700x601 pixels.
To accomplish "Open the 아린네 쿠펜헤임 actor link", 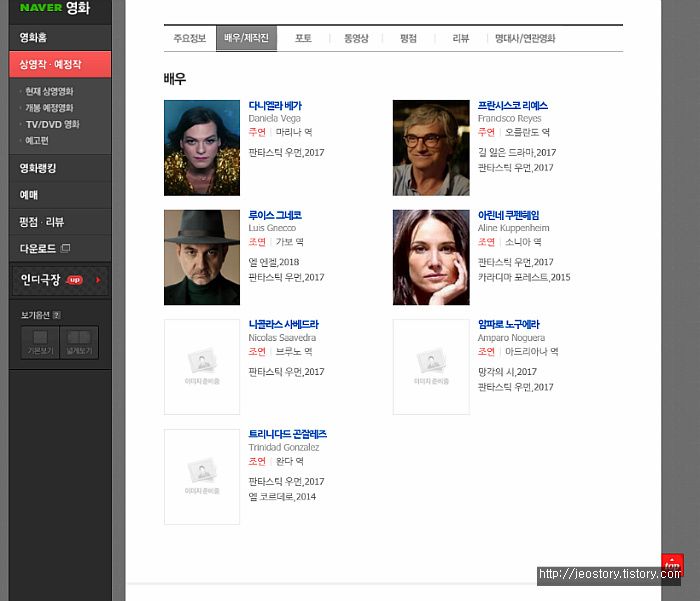I will click(508, 215).
